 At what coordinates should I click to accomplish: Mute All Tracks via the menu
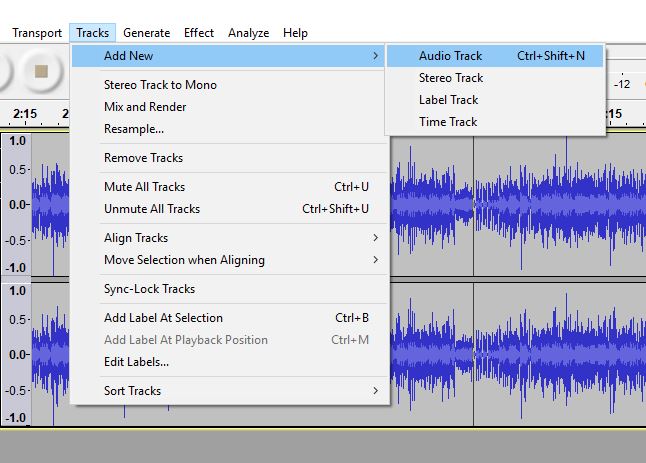click(144, 187)
